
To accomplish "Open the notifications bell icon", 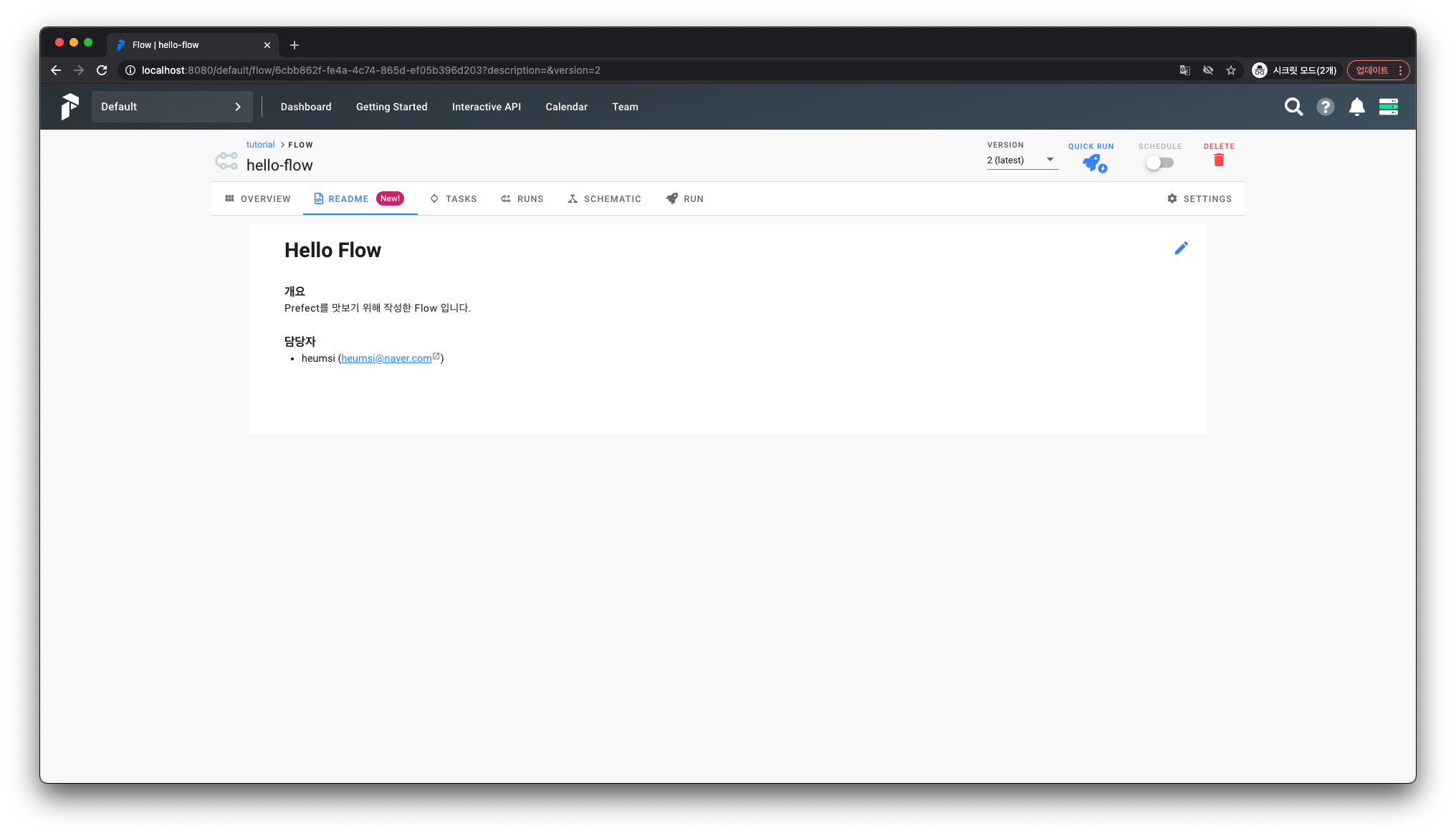I will [1356, 107].
